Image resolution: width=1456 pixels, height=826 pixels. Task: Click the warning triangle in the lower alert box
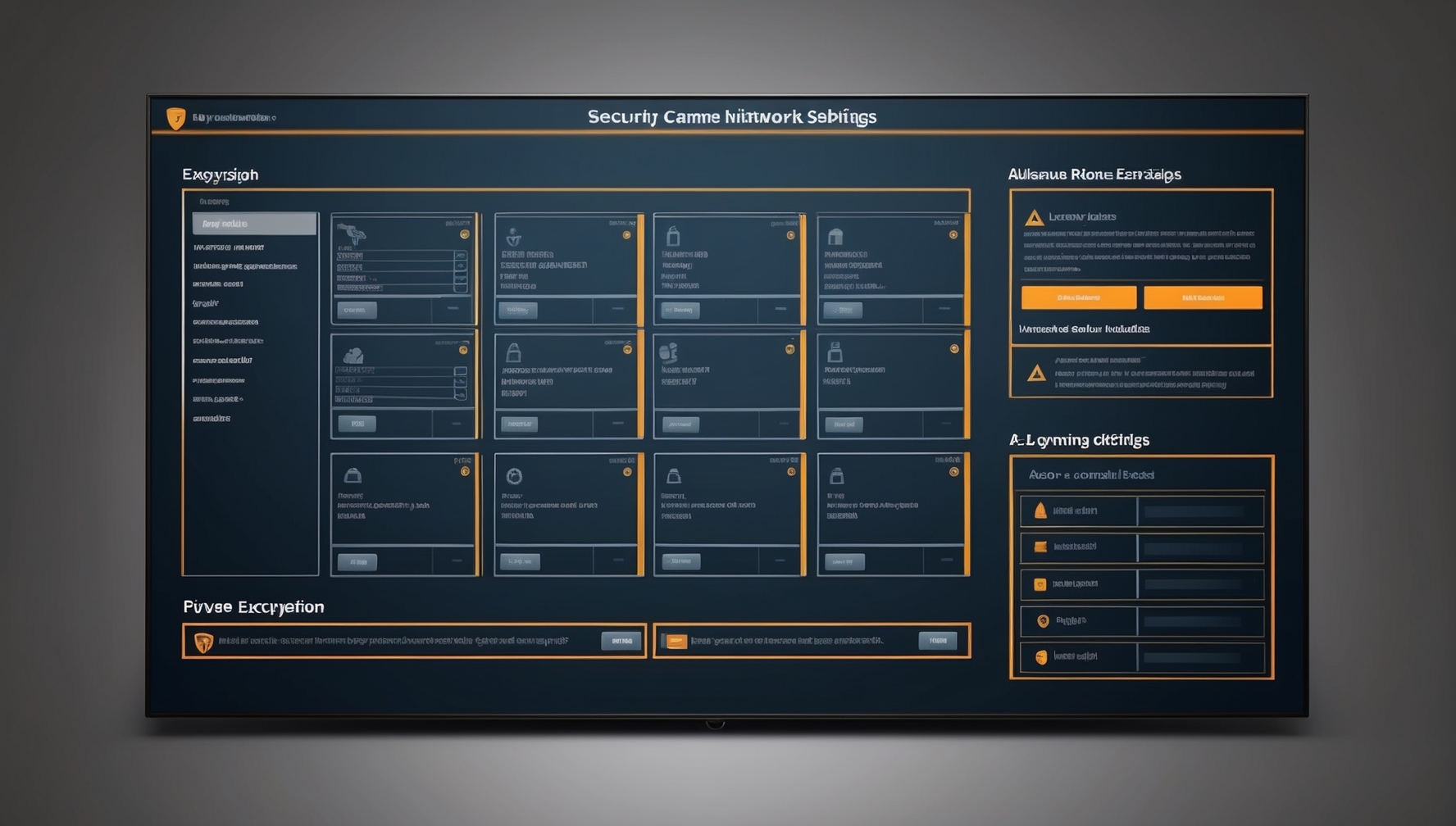1036,373
